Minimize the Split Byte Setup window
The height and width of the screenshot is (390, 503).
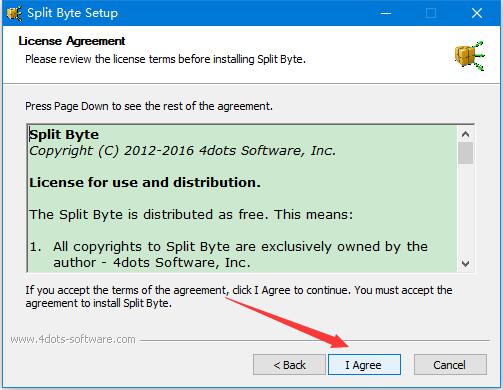386,13
